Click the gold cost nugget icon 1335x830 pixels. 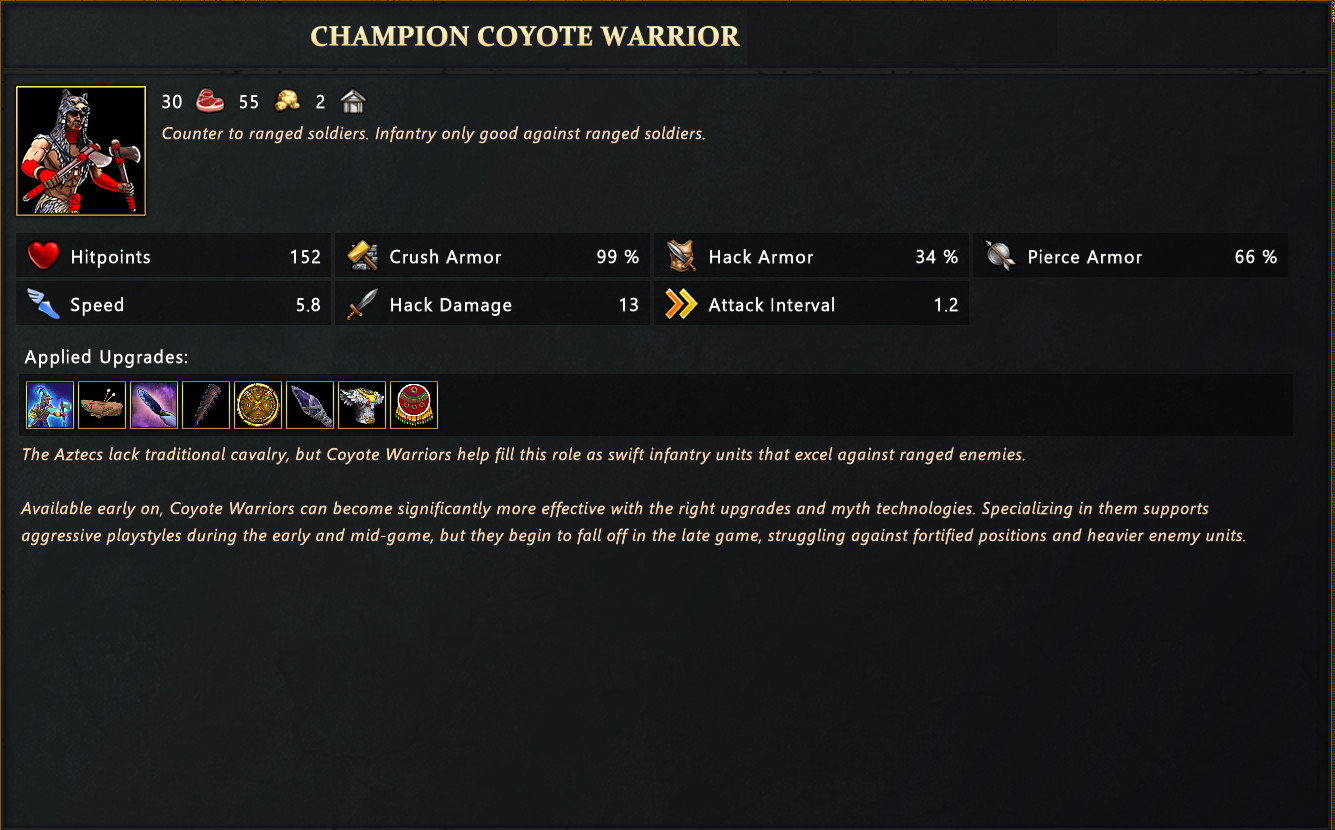287,101
